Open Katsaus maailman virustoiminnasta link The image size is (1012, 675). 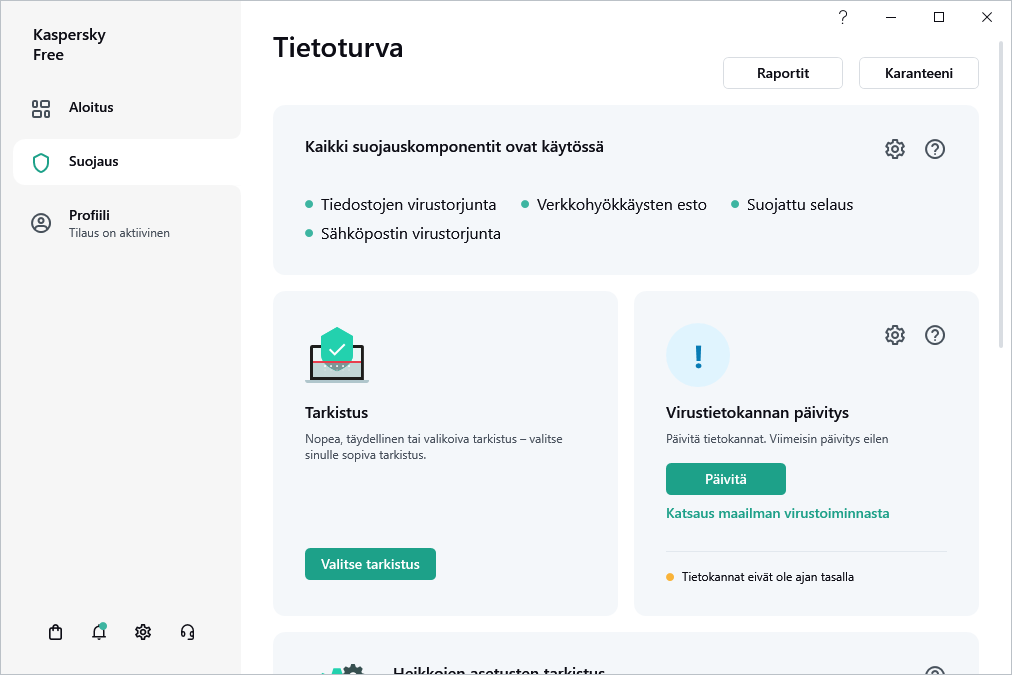coord(777,513)
